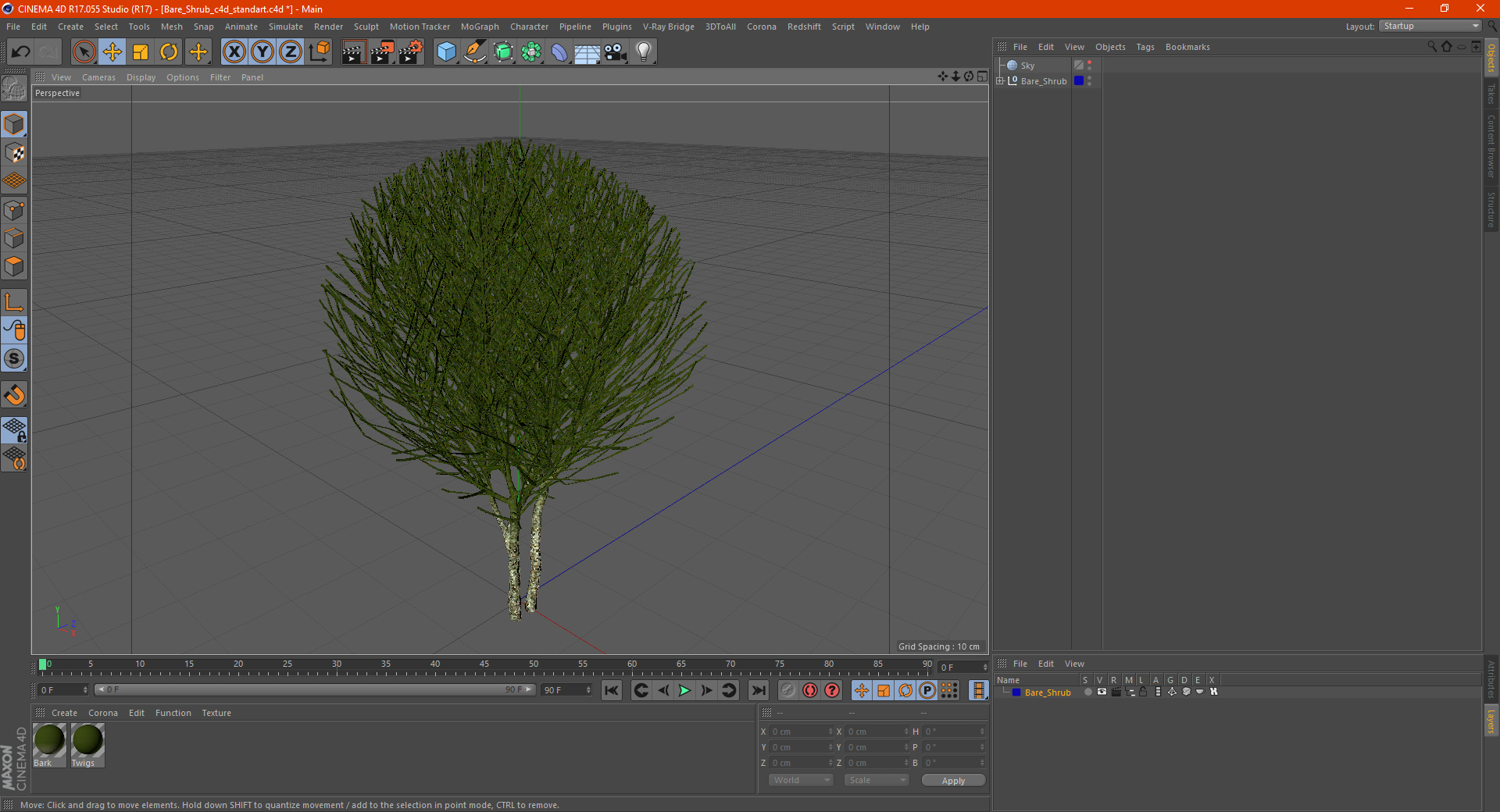Toggle Z axis lock
Viewport: 1500px width, 812px height.
pyautogui.click(x=291, y=52)
